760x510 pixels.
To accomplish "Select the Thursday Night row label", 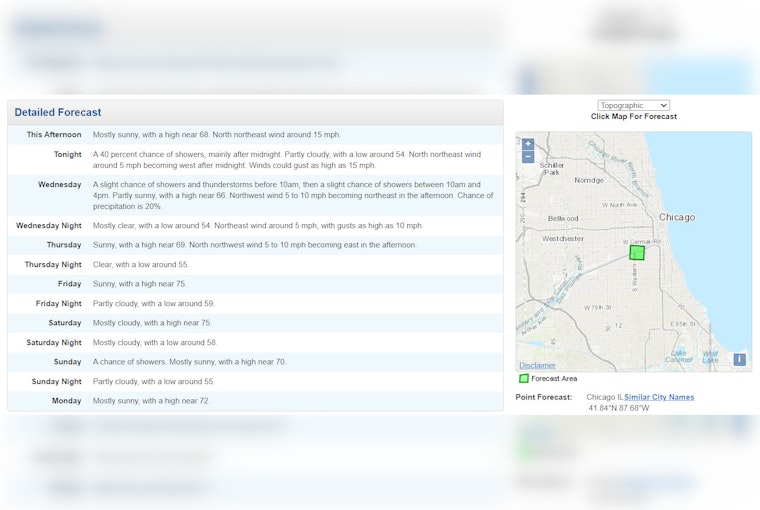I will (x=53, y=265).
